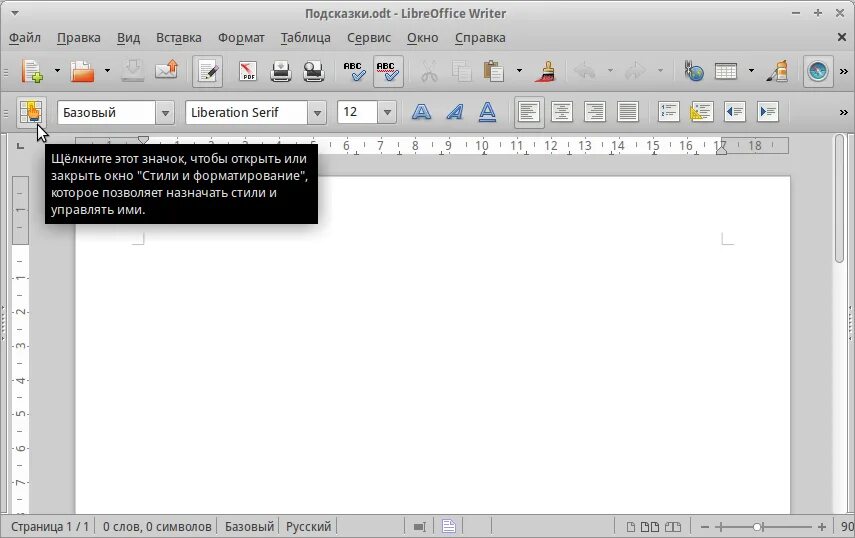Center the paragraph horizontally
Screen dimensions: 855x538
click(562, 112)
